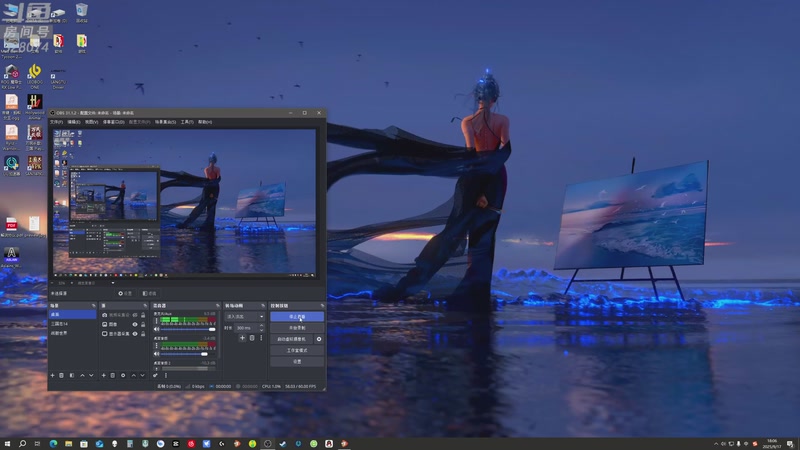Show the hidden video capture device source
The image size is (800, 450).
click(135, 315)
